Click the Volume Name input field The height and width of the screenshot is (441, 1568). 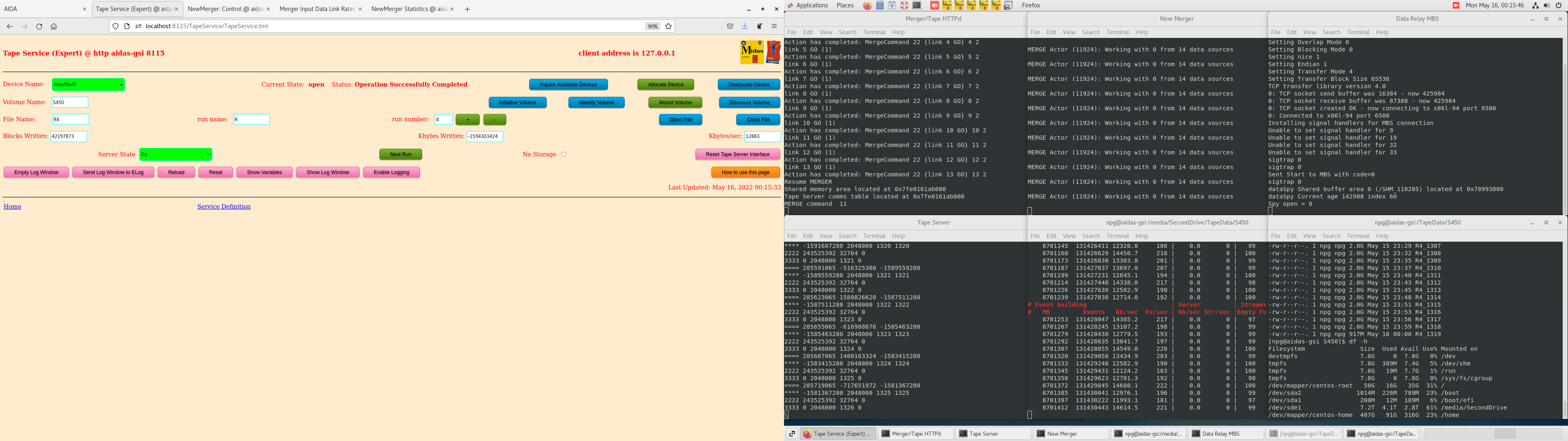[x=70, y=102]
